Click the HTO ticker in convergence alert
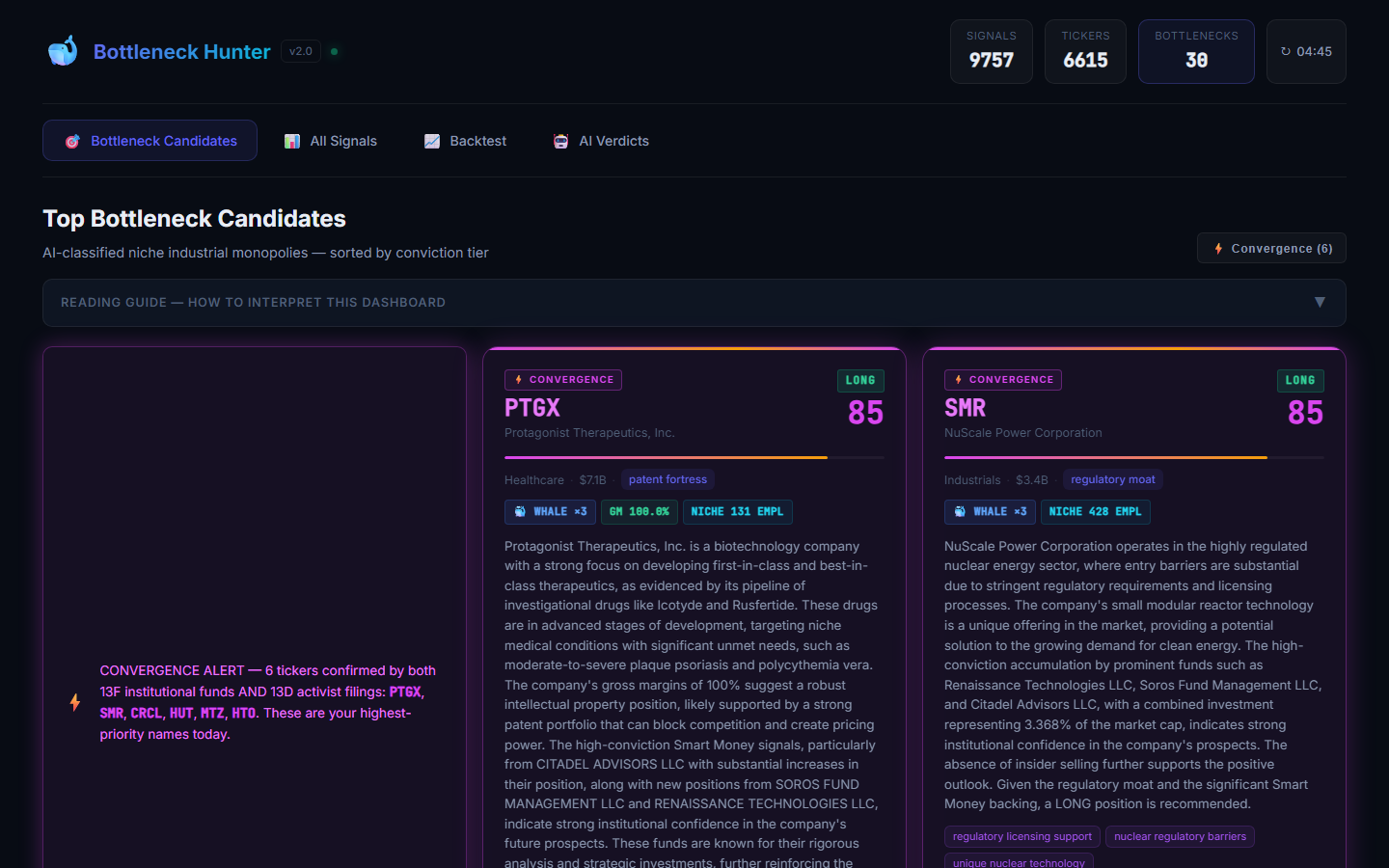1389x868 pixels. [244, 713]
